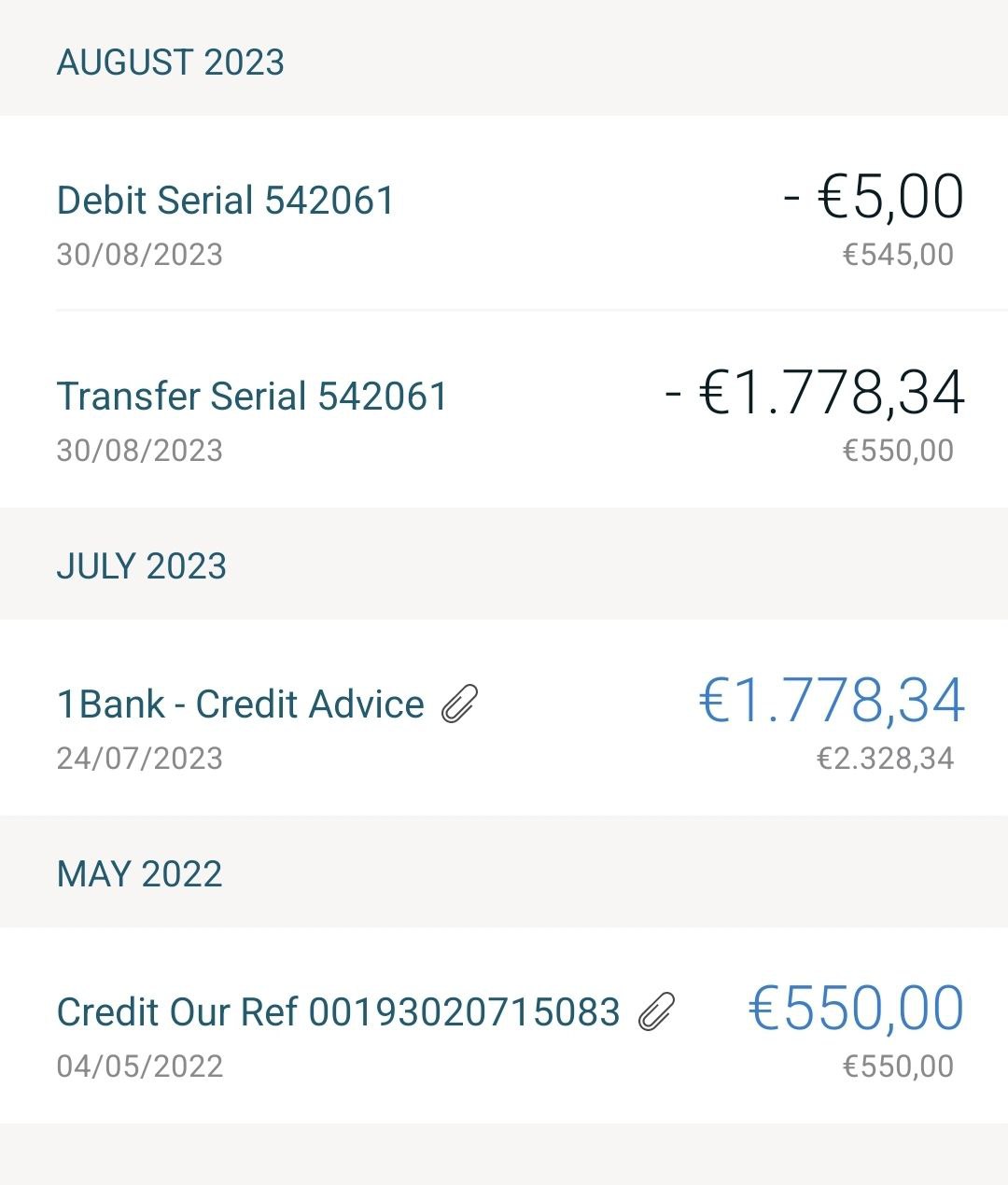The width and height of the screenshot is (1008, 1185).
Task: Tap the blue €550,00 credit amount
Action: tap(856, 1009)
